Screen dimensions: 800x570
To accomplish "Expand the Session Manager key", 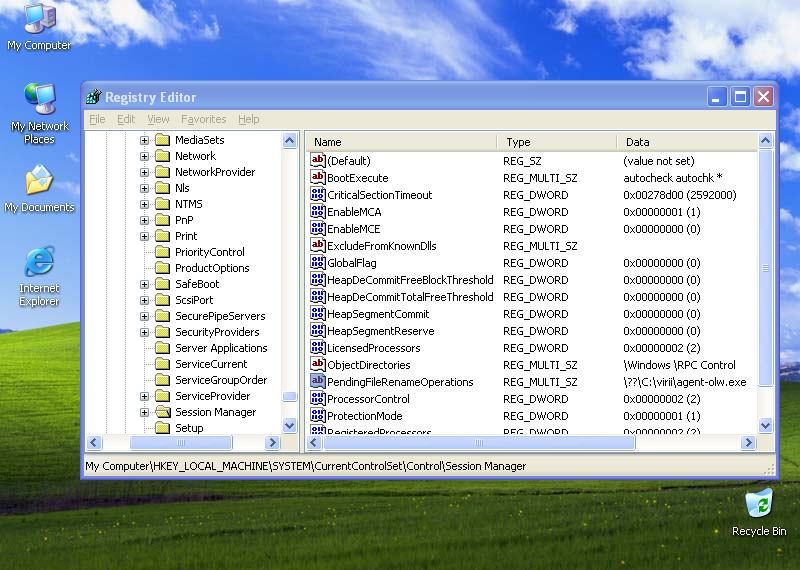I will click(144, 412).
